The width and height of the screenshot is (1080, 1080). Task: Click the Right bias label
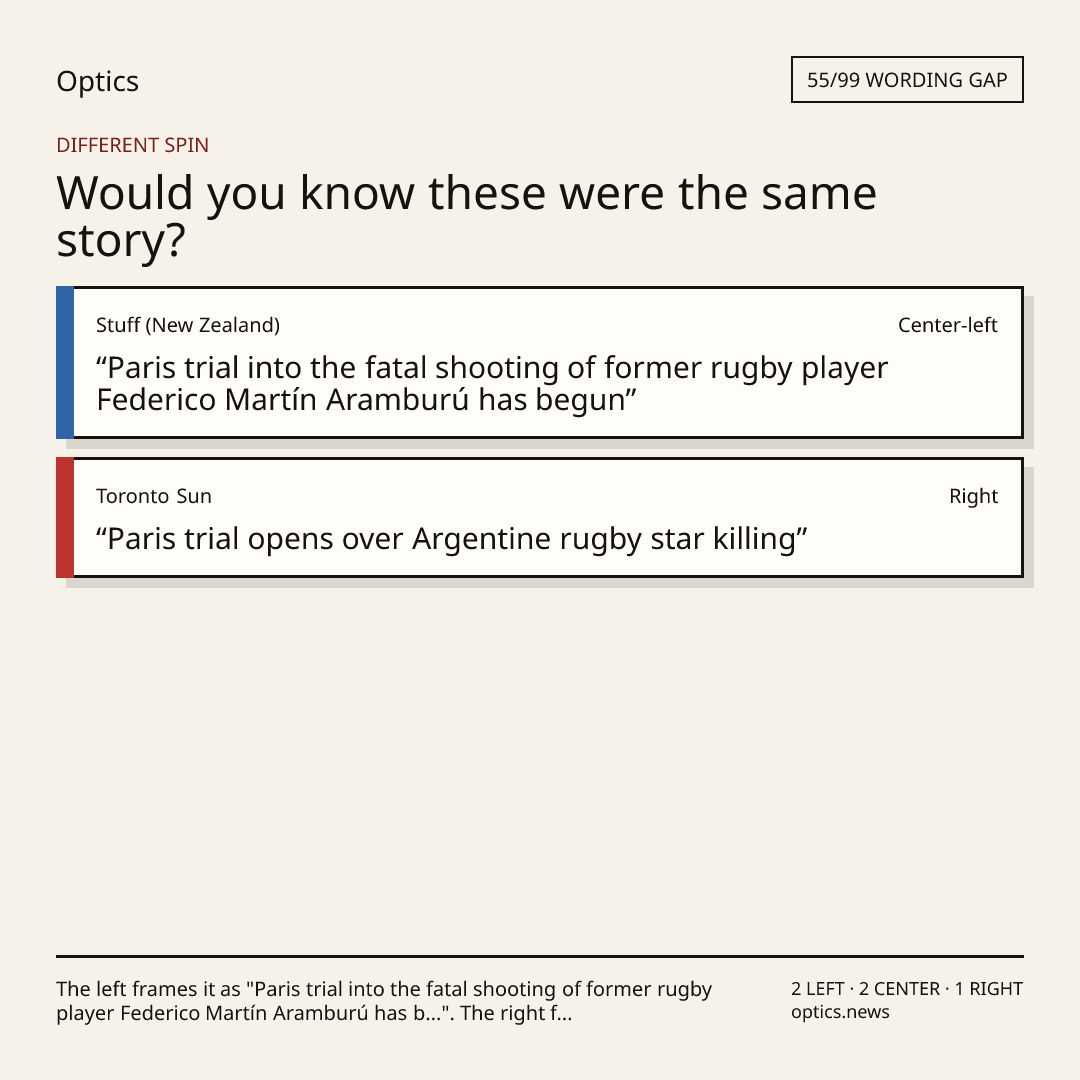point(973,496)
